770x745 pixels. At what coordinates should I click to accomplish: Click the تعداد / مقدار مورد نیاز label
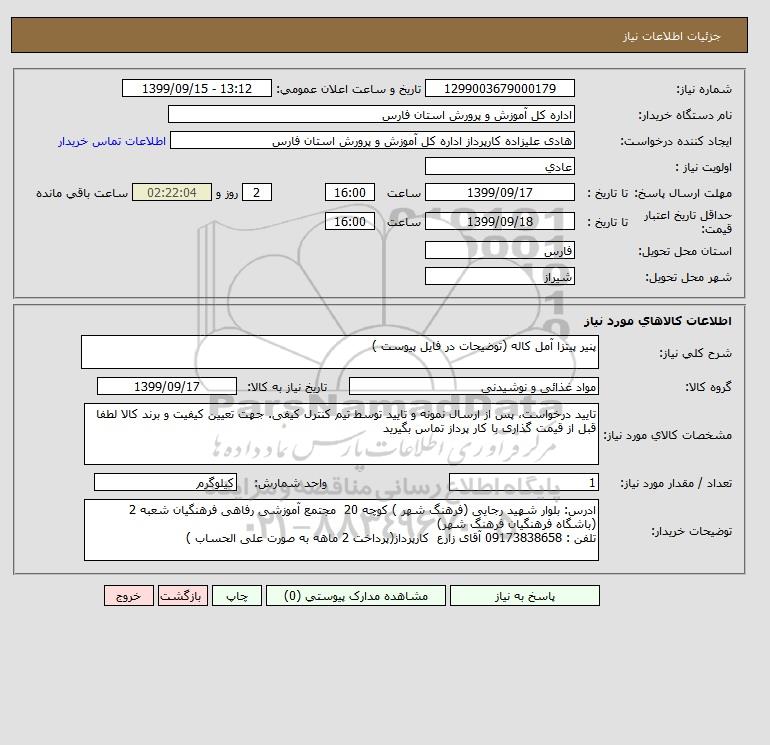[676, 483]
